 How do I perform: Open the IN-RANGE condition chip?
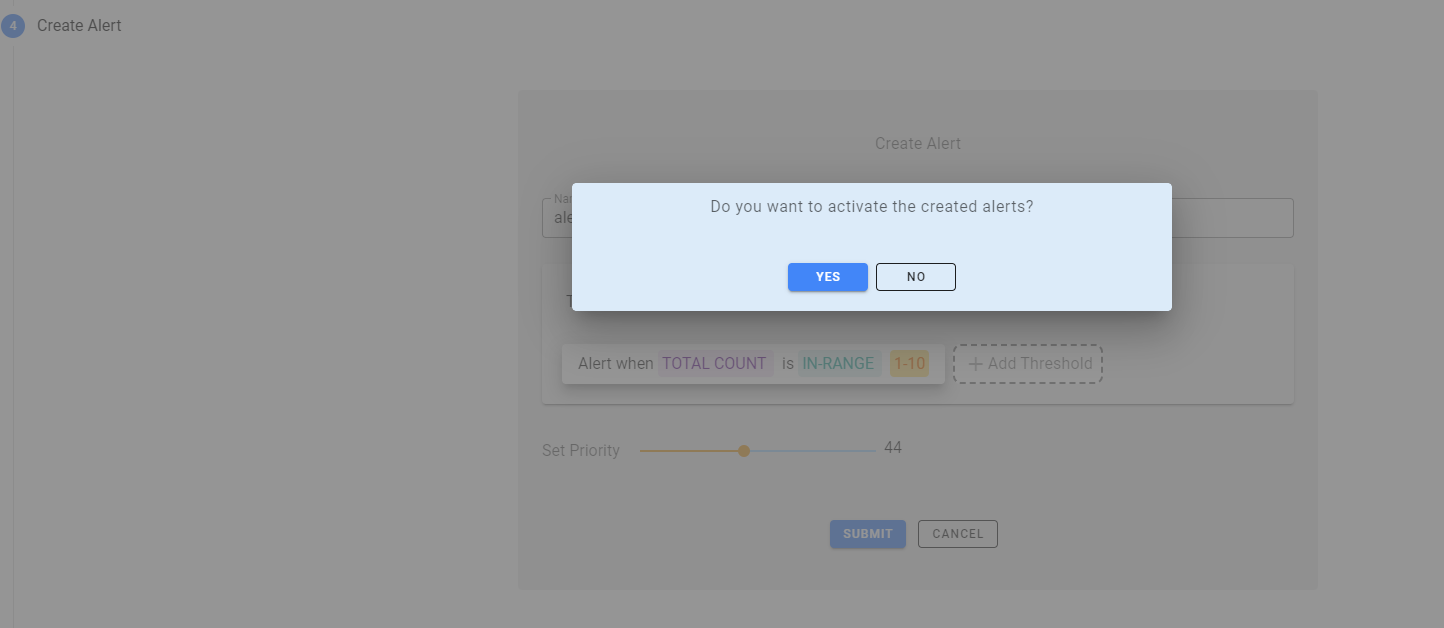(838, 364)
